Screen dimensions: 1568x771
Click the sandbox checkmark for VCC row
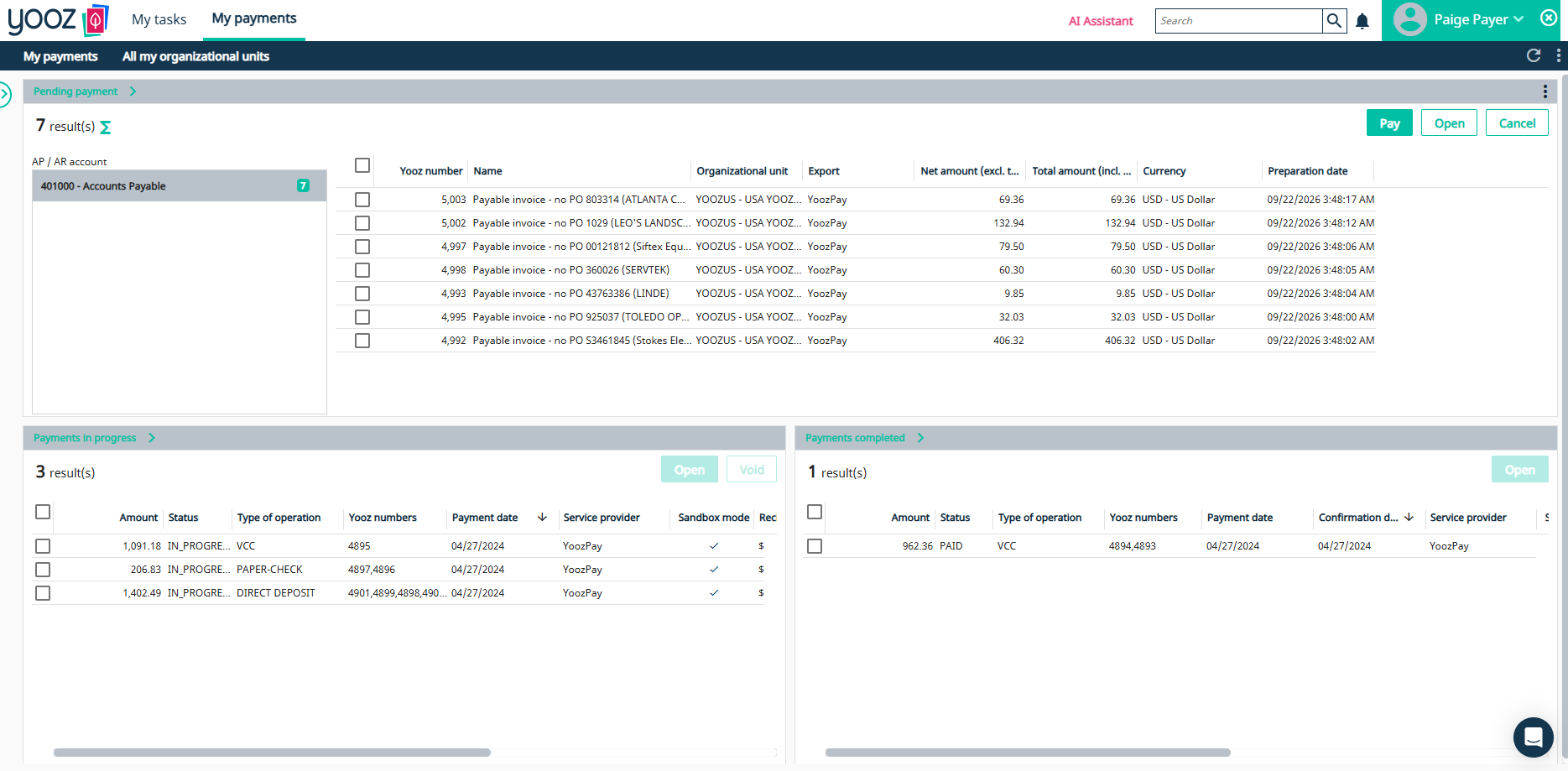click(x=714, y=546)
